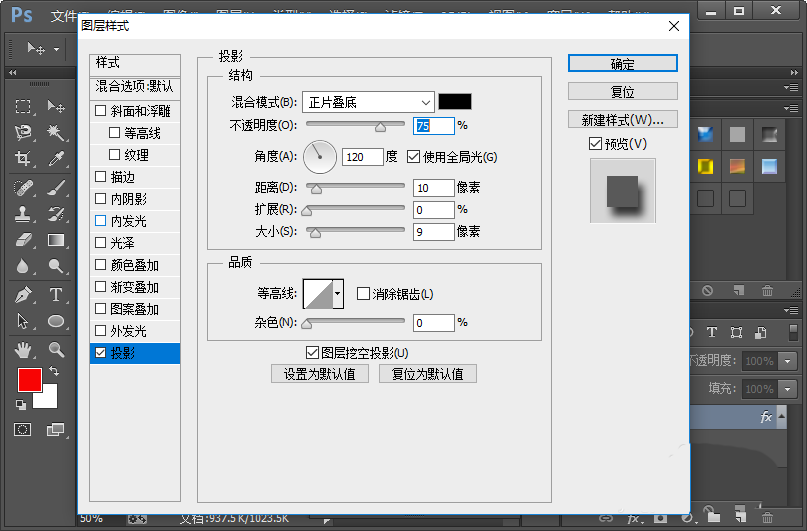Click the Delete layer trash icon
Image resolution: width=807 pixels, height=531 pixels.
(767, 517)
